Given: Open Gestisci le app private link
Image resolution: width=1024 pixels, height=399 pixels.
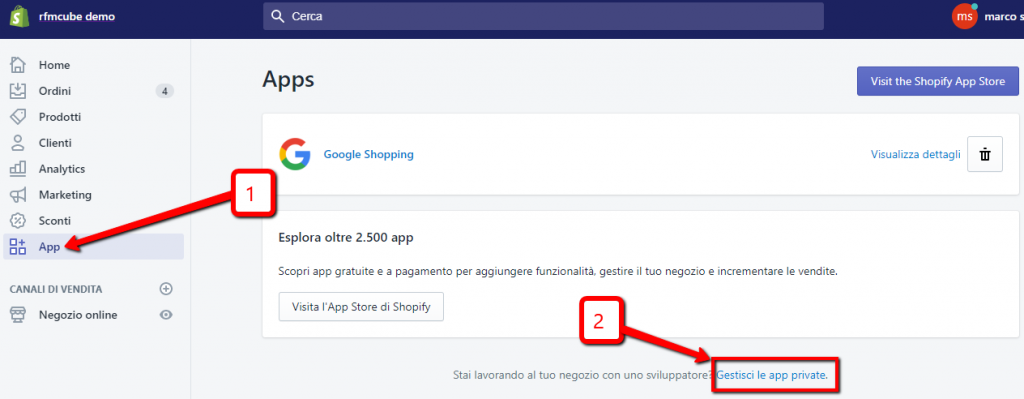Looking at the screenshot, I should (772, 375).
